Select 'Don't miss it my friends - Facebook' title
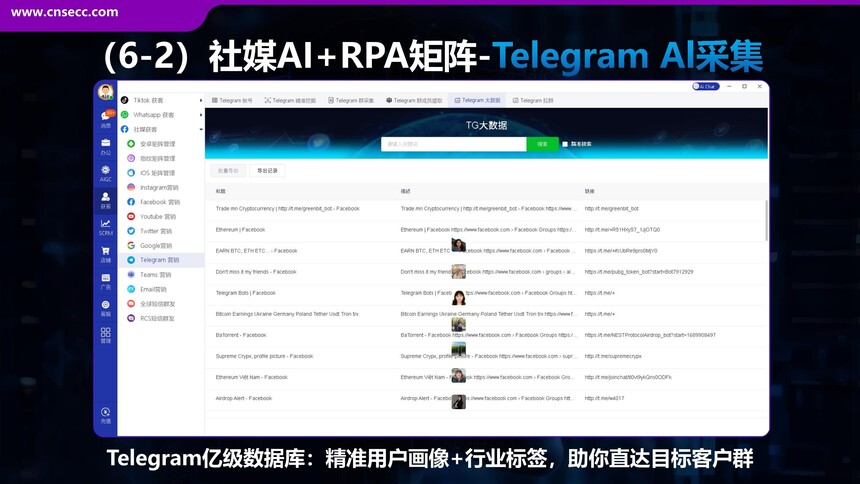The image size is (860, 484). (256, 272)
